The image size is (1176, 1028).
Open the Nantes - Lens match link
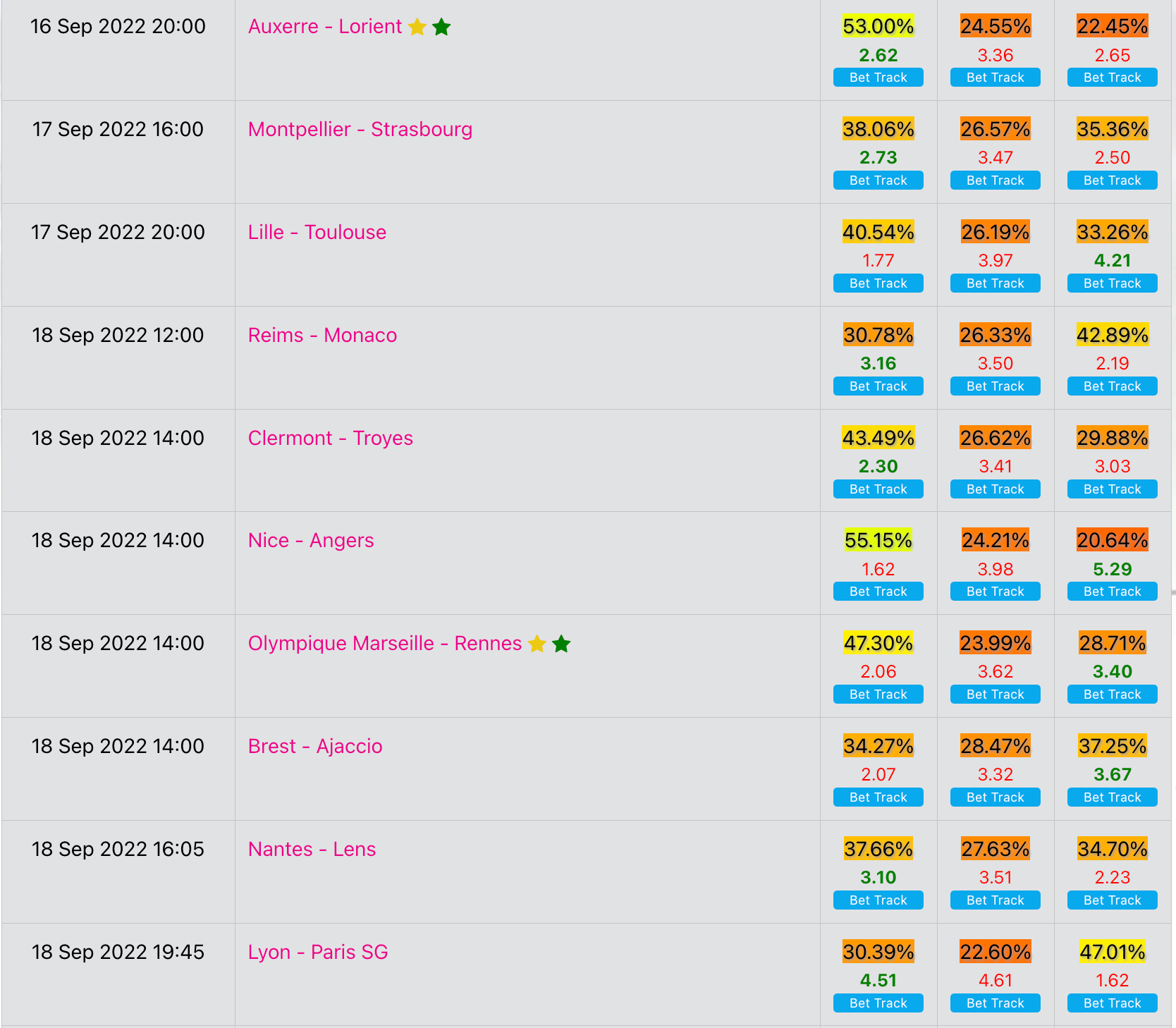[312, 850]
